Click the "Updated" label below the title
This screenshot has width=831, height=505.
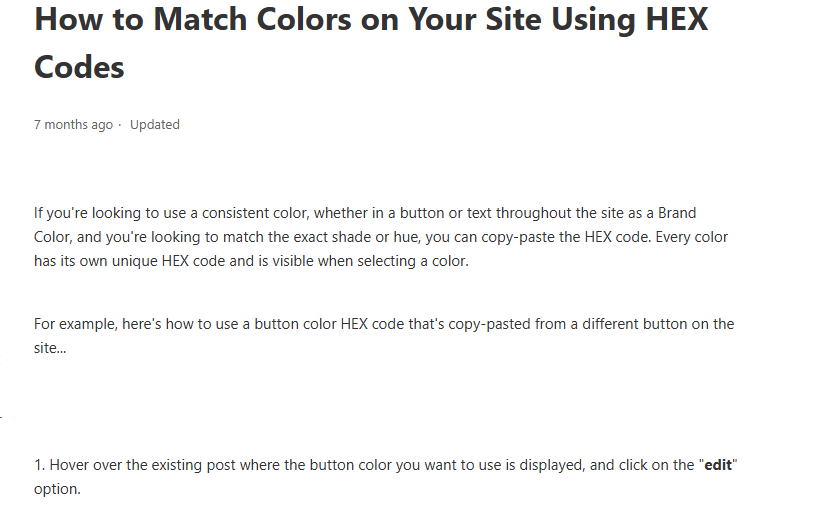tap(155, 125)
